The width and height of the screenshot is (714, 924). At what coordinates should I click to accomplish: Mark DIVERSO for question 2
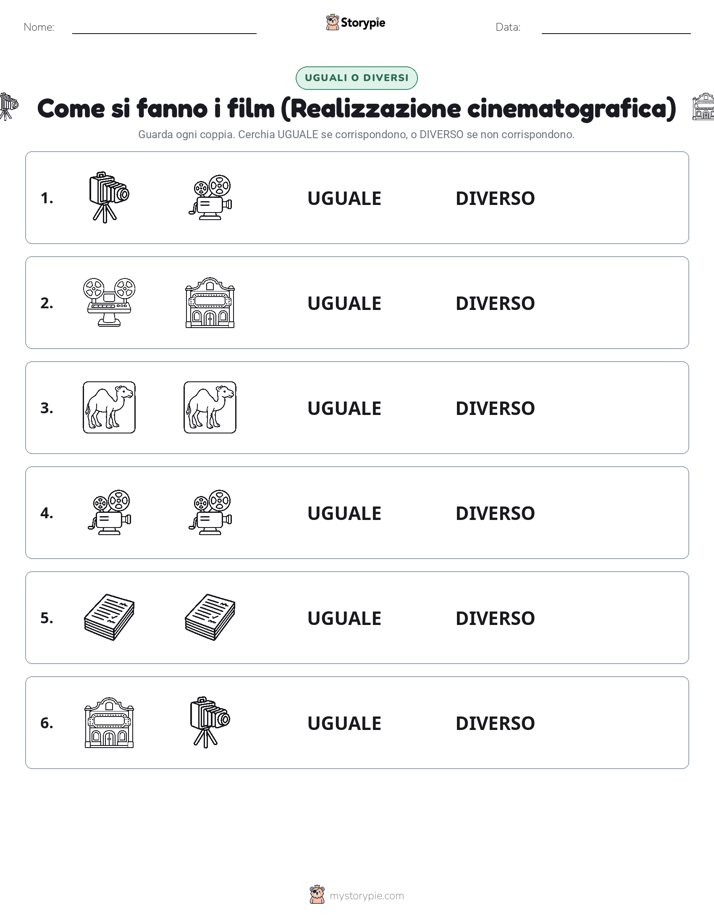[495, 303]
